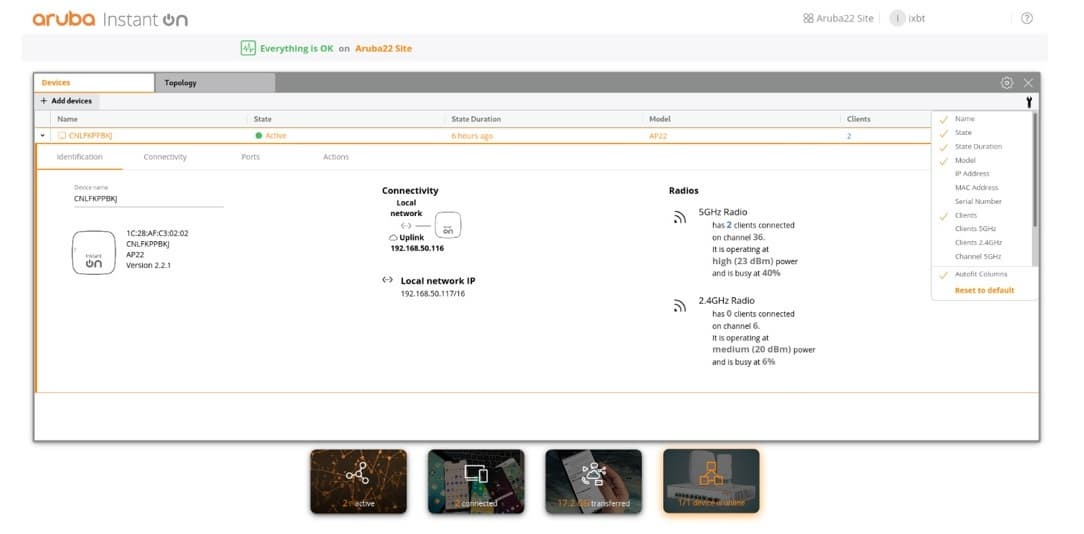1084x534 pixels.
Task: Click the plus Add devices button
Action: (x=66, y=101)
